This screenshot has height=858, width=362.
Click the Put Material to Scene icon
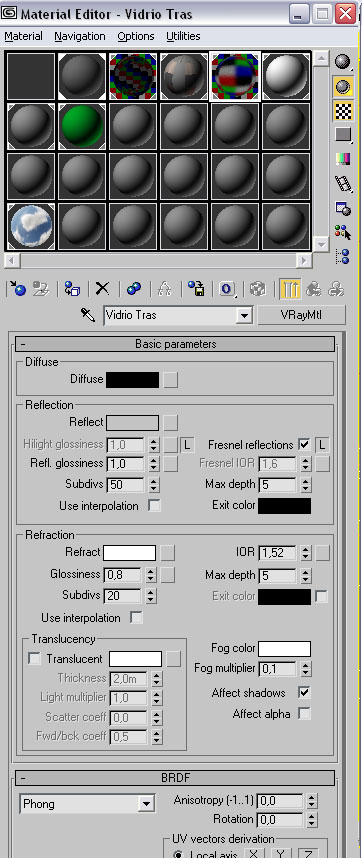pyautogui.click(x=40, y=288)
